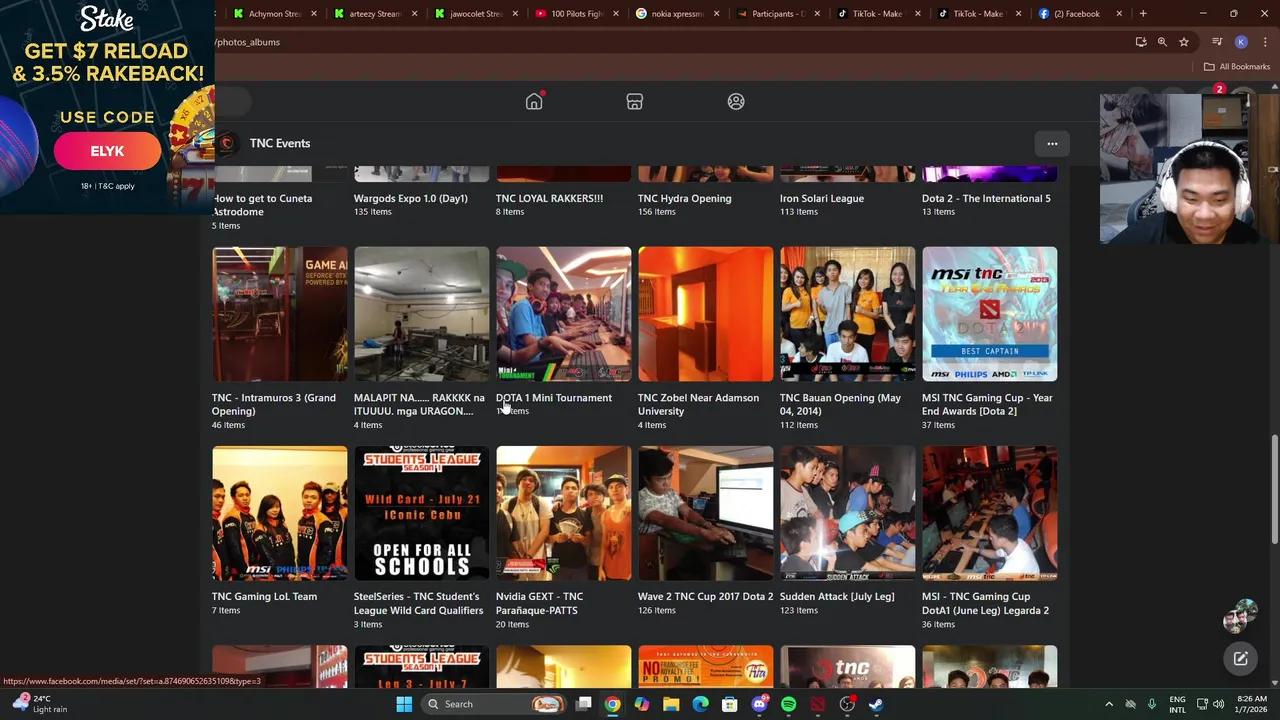Open Facebook Marketplace icon

pyautogui.click(x=634, y=102)
